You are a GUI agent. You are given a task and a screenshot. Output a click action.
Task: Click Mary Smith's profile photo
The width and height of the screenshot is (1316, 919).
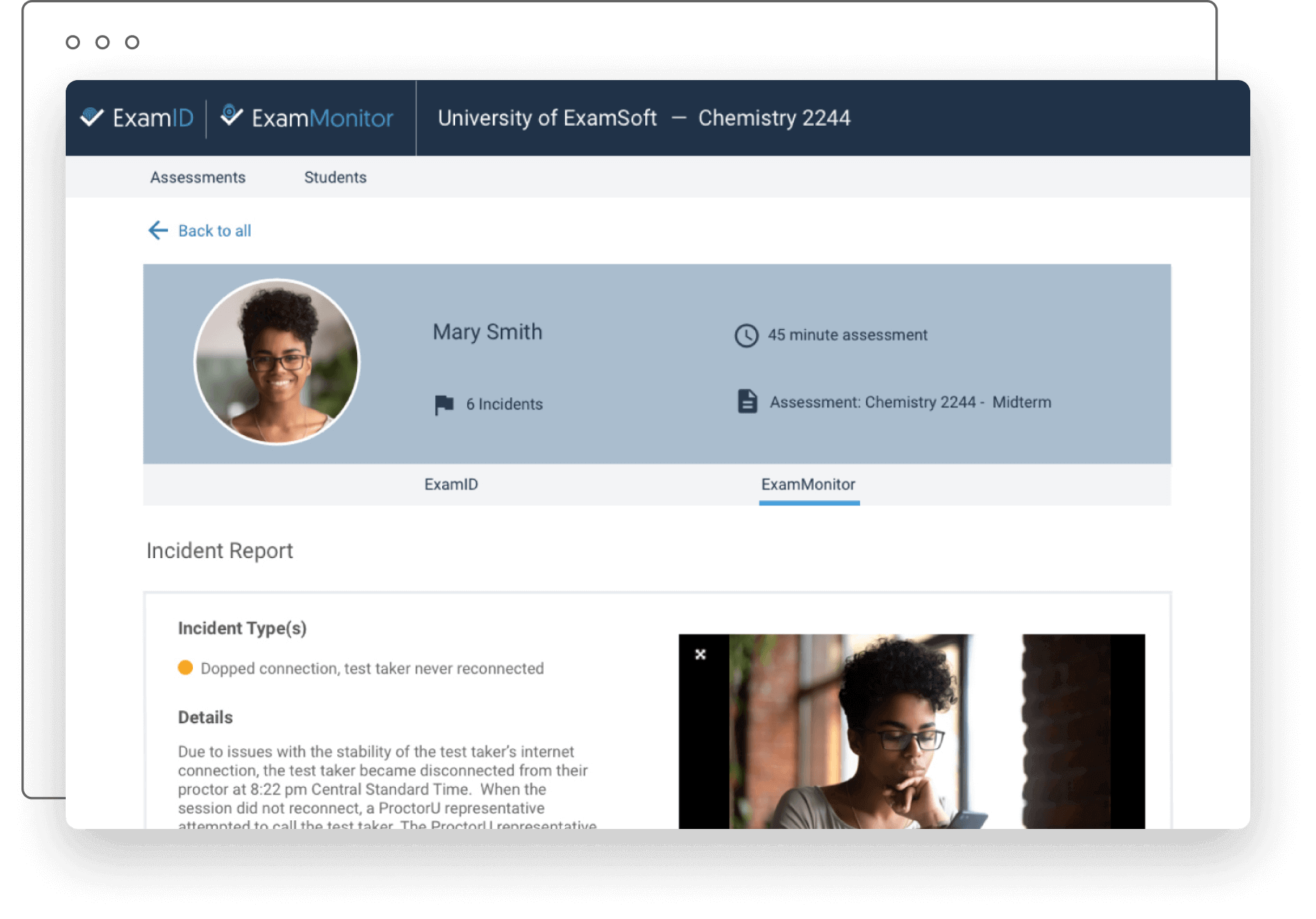[277, 362]
